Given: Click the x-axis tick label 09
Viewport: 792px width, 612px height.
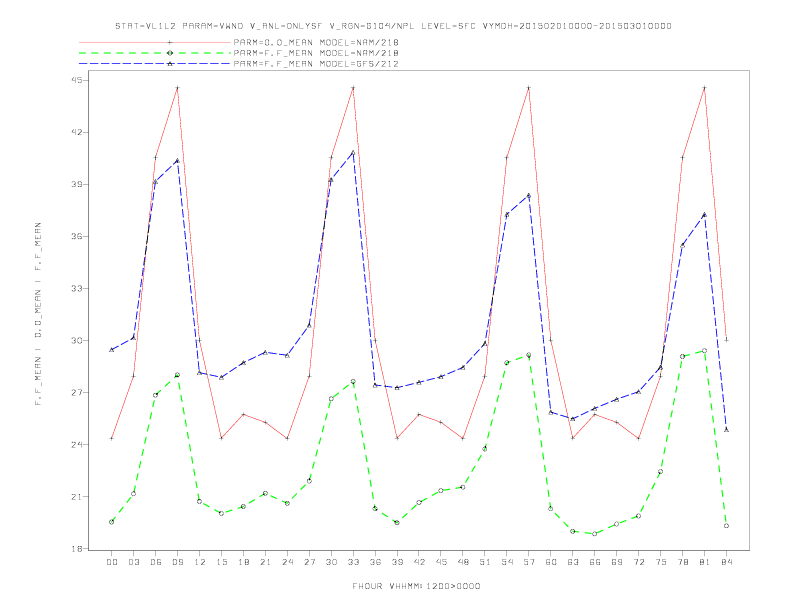Looking at the screenshot, I should point(177,562).
